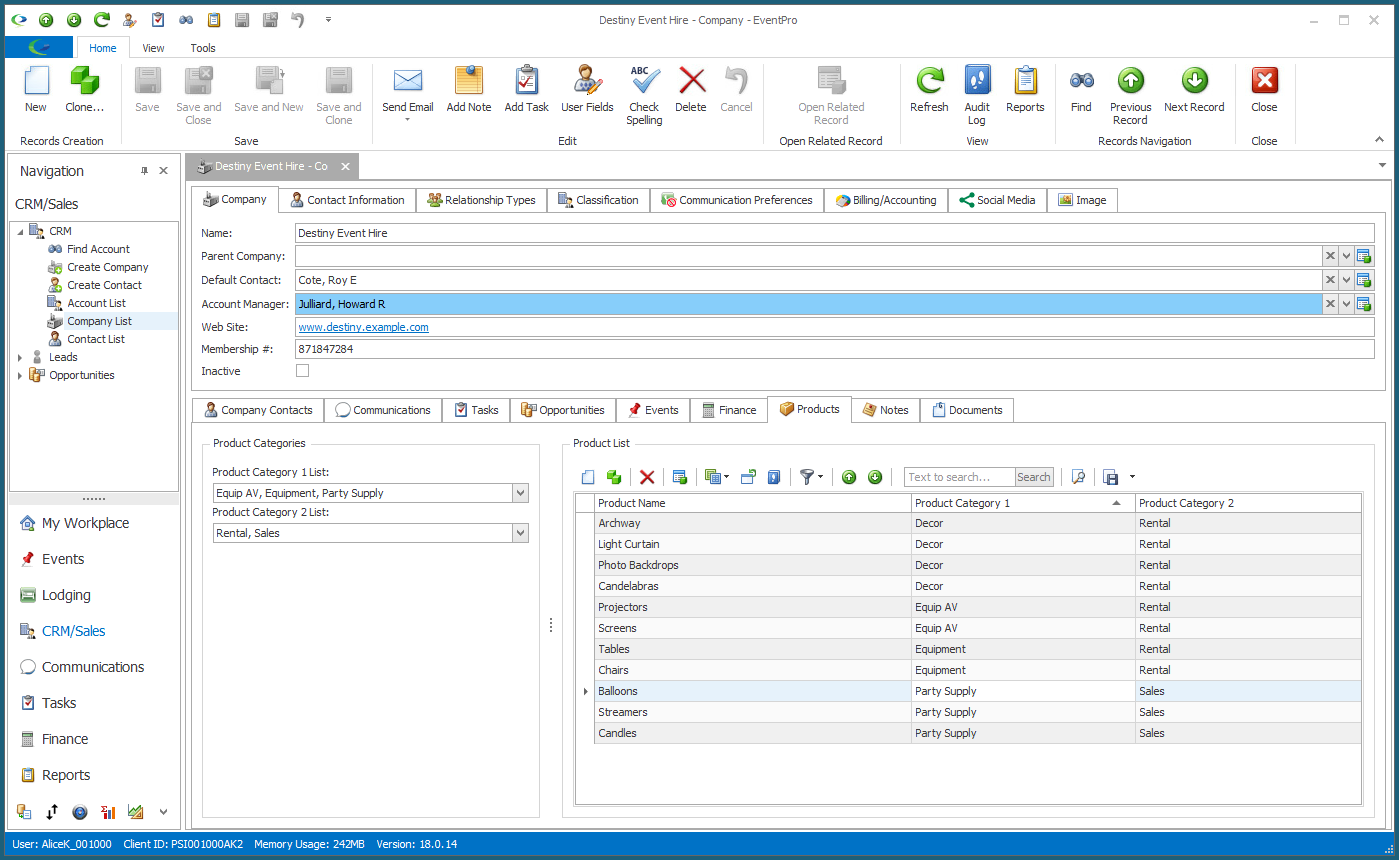The height and width of the screenshot is (860, 1399).
Task: Close the Destiny Event Hire document tab
Action: click(345, 166)
